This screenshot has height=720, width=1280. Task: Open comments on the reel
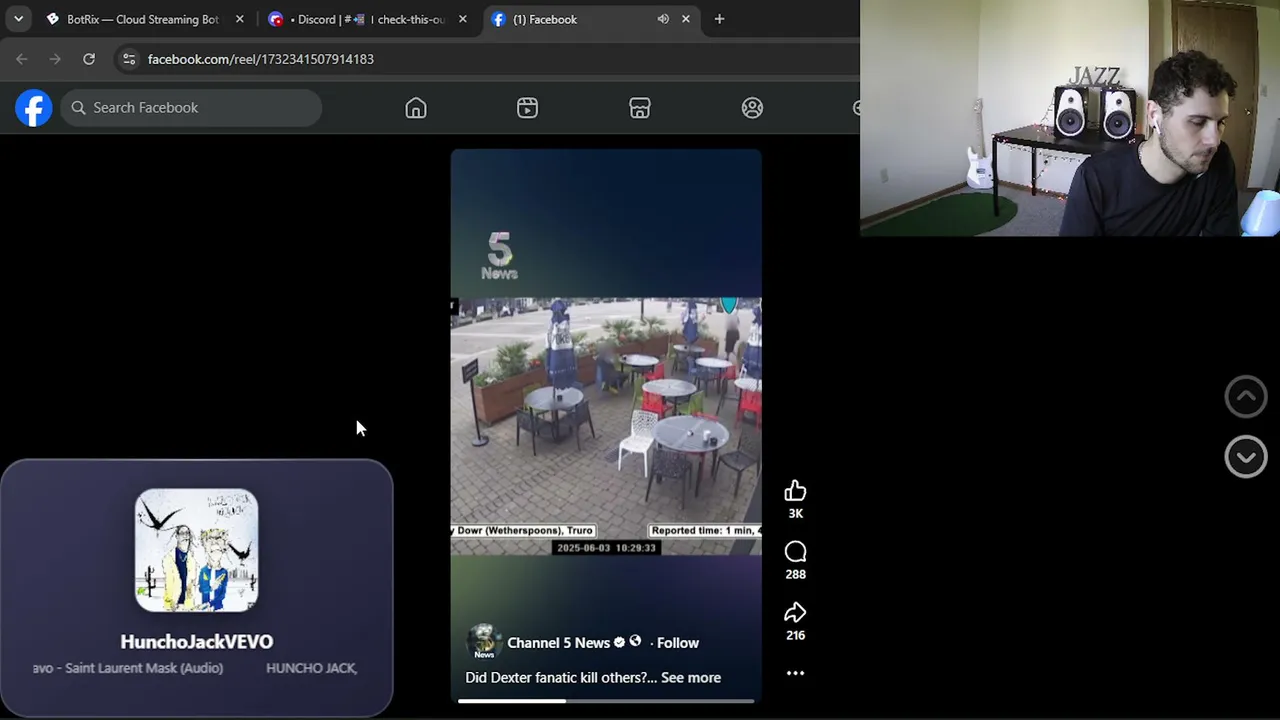pos(795,552)
